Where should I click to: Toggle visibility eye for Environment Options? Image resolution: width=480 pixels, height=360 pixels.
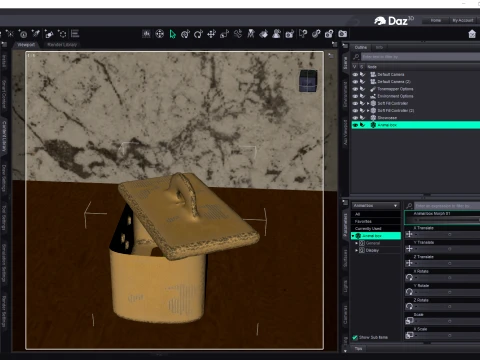355,96
